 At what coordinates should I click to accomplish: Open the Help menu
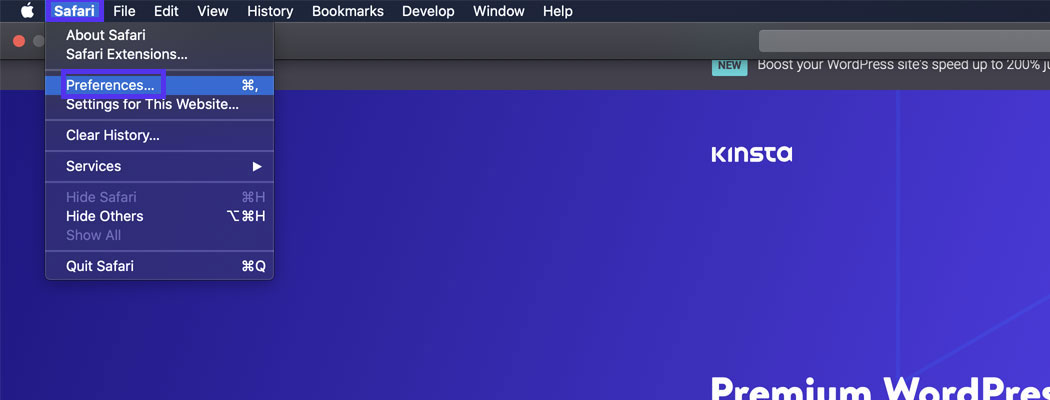[557, 11]
